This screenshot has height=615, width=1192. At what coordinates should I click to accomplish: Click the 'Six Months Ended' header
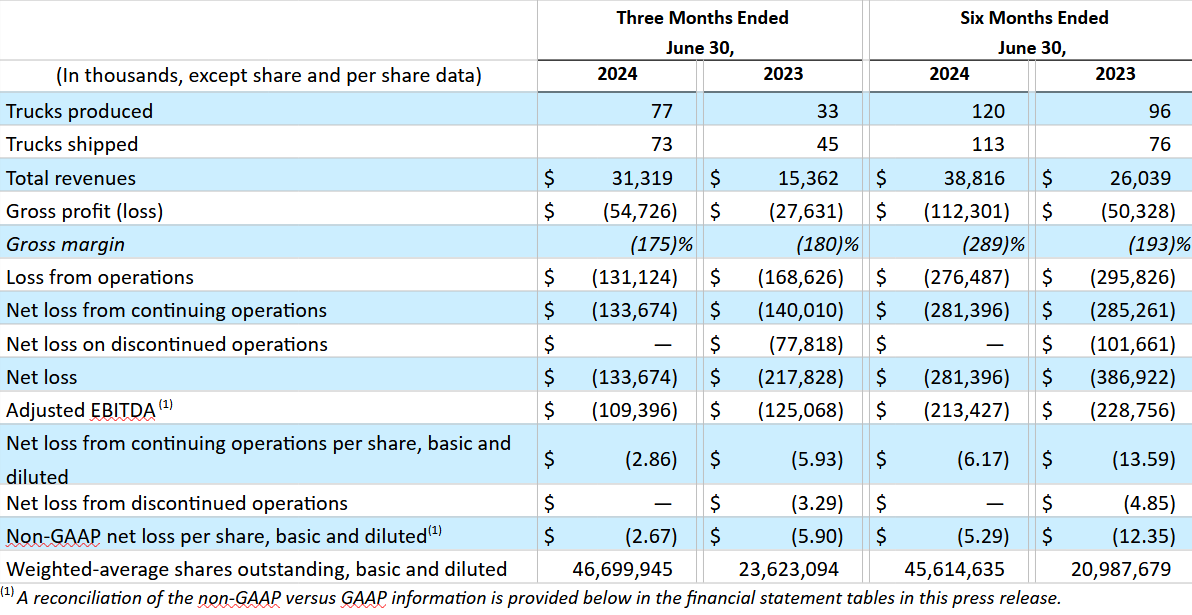coord(1034,17)
